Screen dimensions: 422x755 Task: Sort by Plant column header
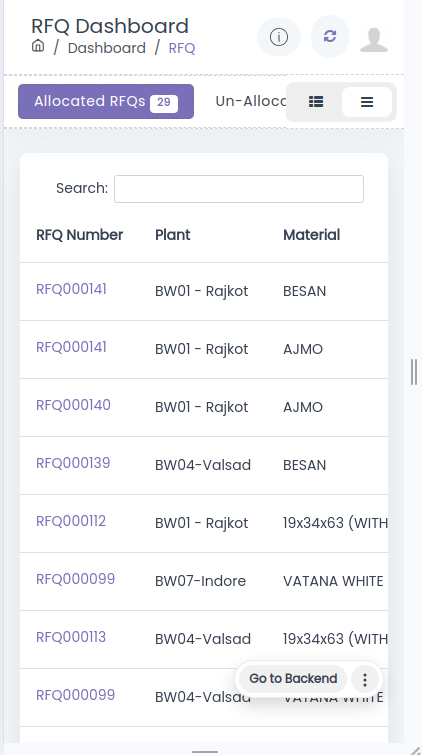[172, 235]
